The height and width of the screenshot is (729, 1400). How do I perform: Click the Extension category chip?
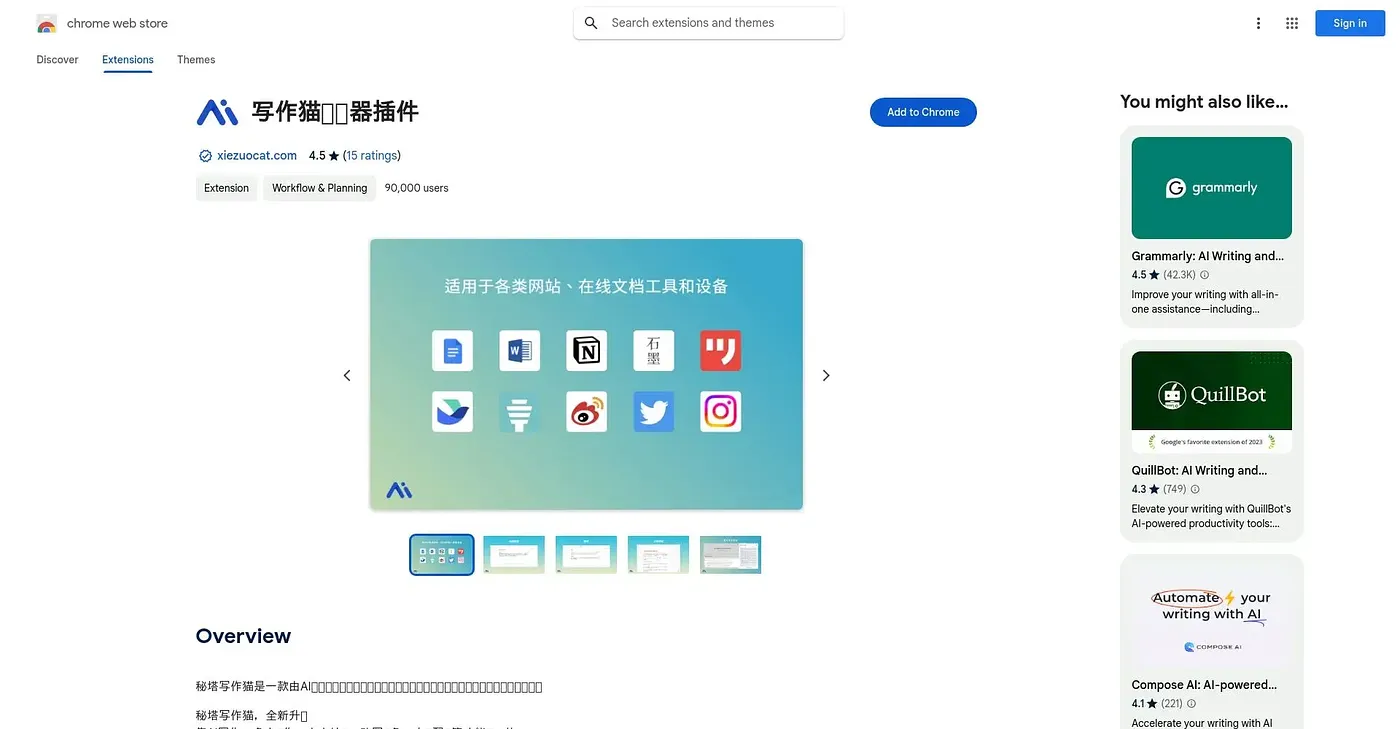click(x=226, y=188)
